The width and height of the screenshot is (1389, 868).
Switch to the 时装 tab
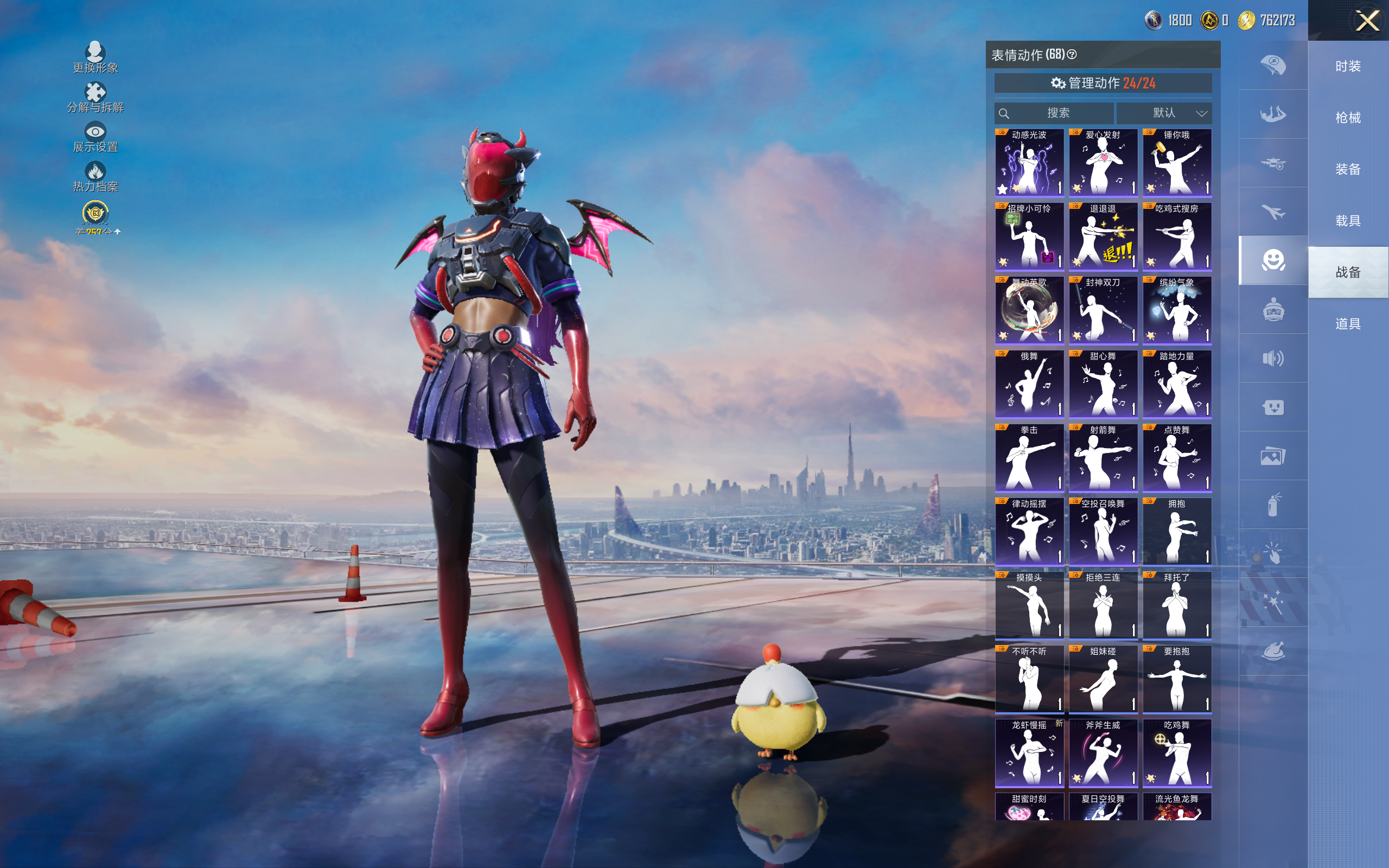point(1348,66)
